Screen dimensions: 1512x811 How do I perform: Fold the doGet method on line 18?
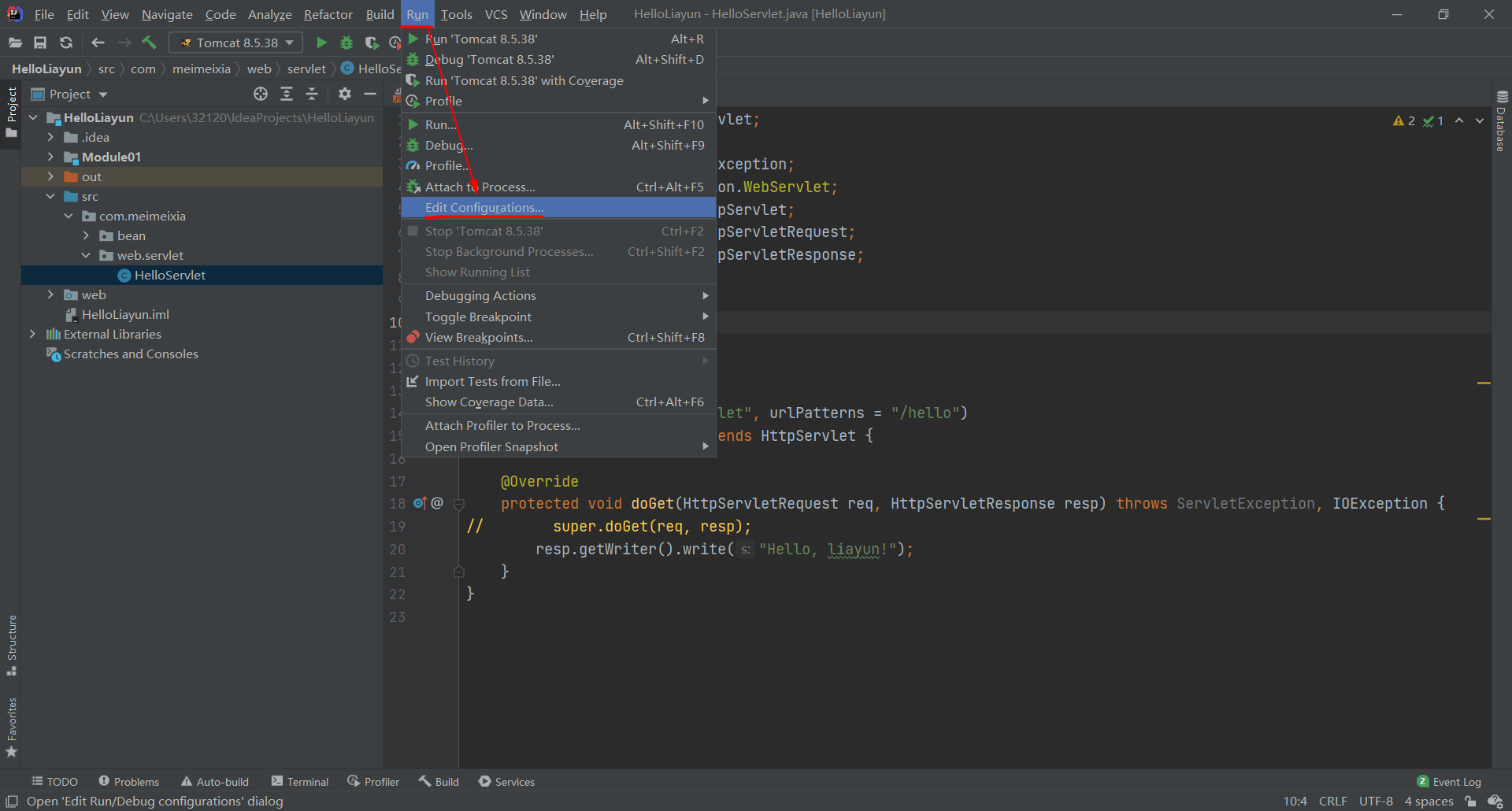(459, 503)
